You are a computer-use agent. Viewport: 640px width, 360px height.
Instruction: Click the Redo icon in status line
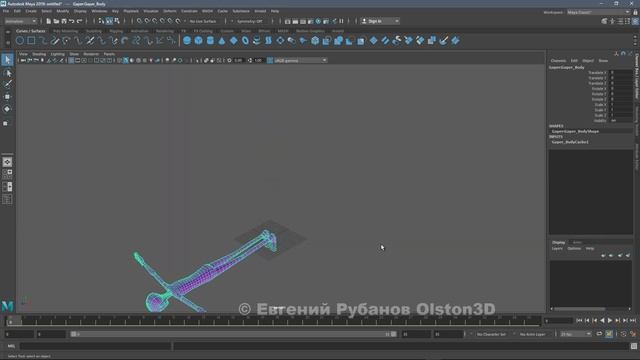(80, 21)
